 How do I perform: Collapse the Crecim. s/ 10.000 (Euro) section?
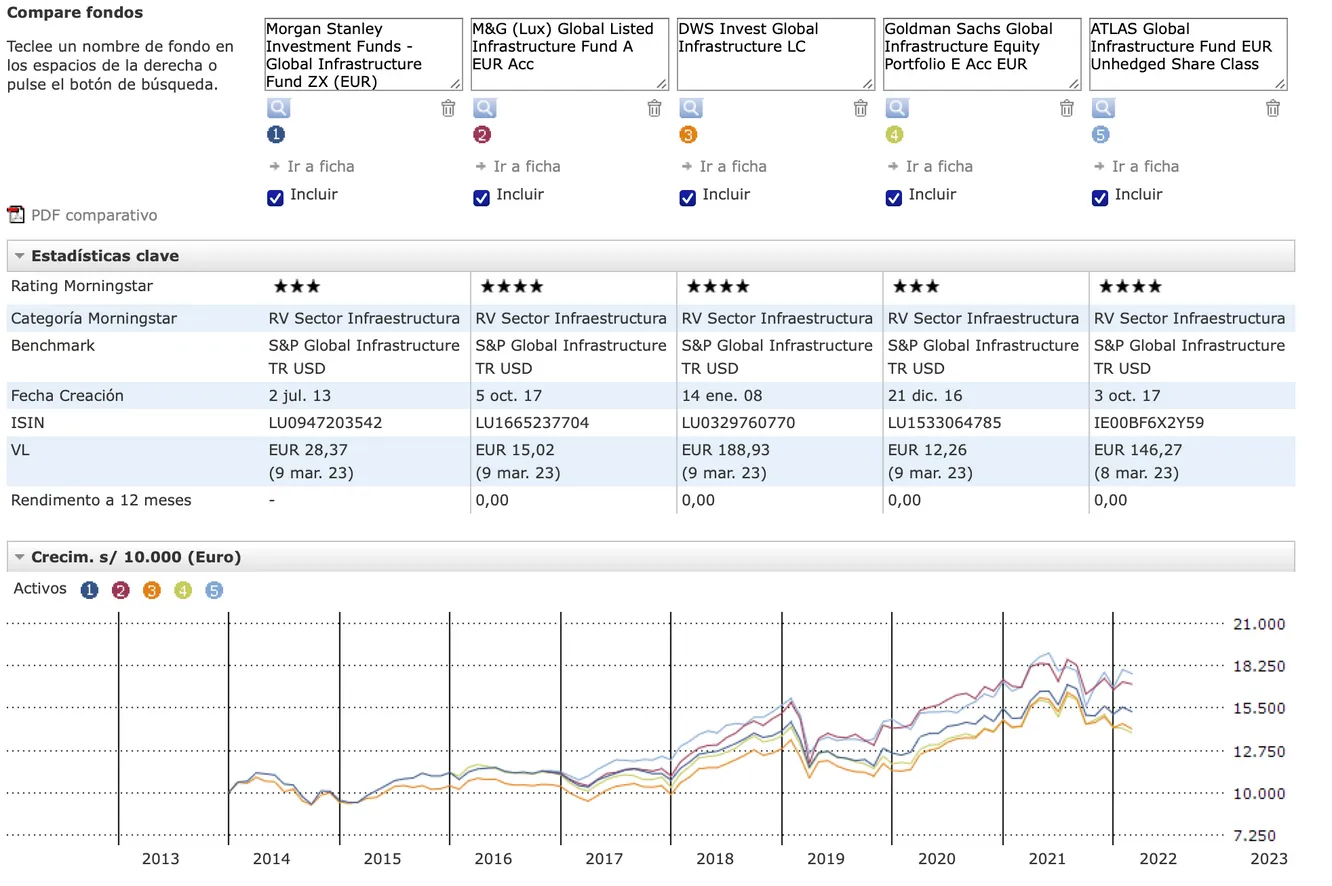click(x=19, y=557)
